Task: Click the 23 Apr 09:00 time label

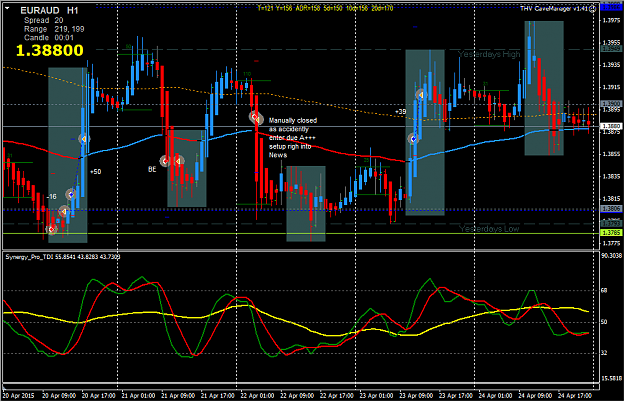Action: (x=416, y=396)
